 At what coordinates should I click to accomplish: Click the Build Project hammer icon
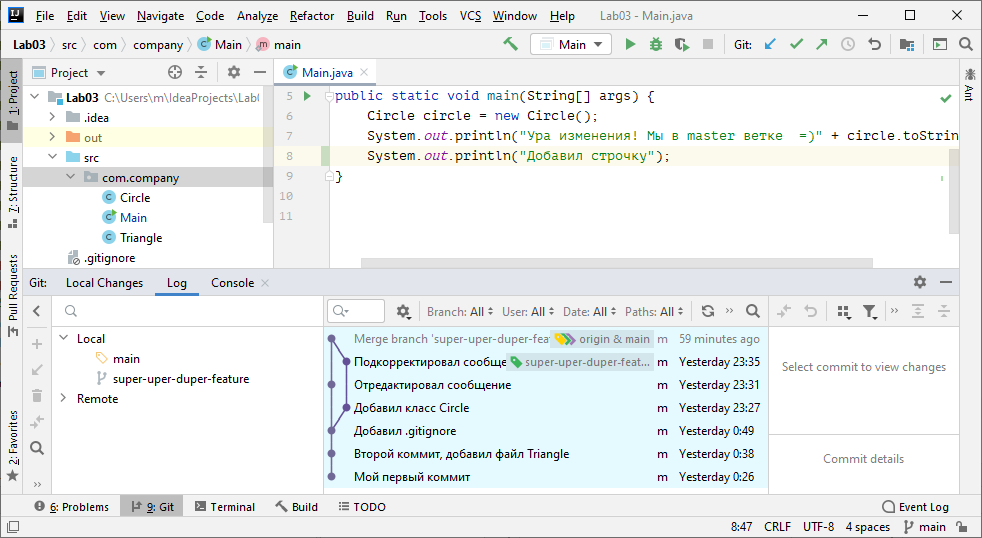pos(510,44)
